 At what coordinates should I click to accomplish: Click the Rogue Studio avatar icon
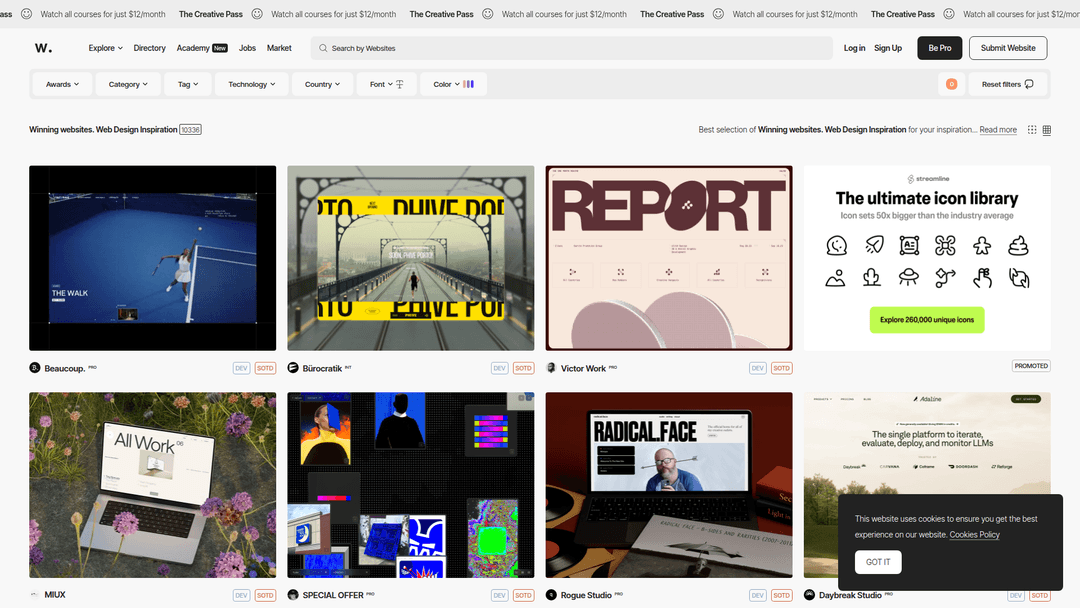coord(551,595)
